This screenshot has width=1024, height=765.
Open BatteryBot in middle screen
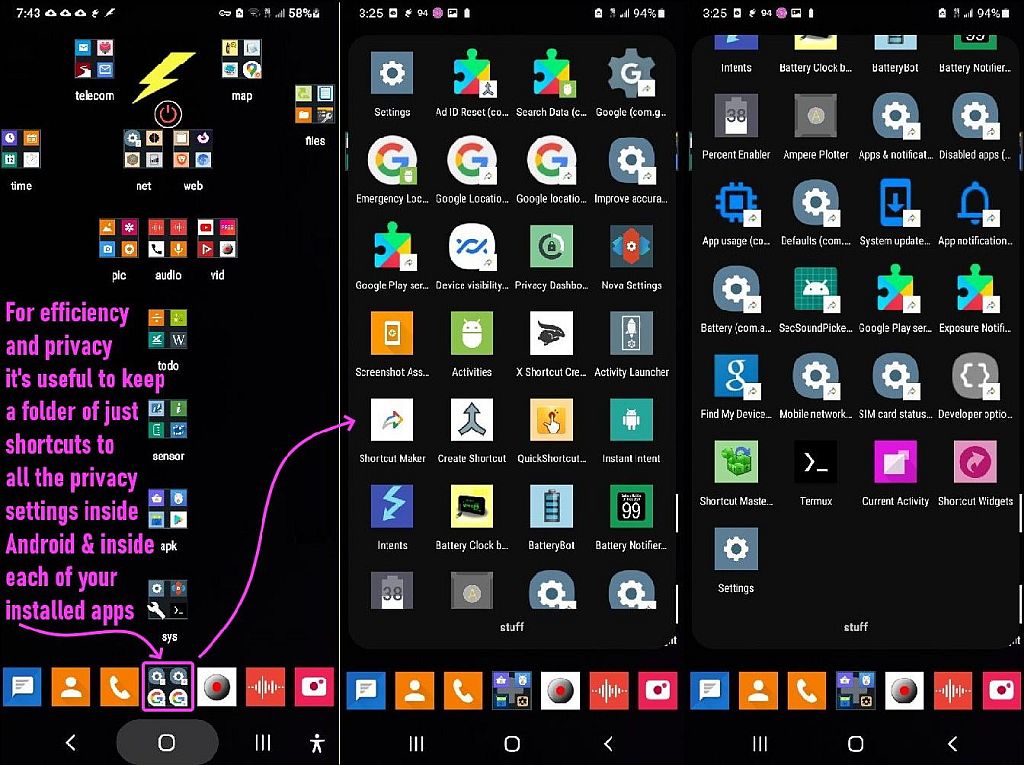click(552, 506)
